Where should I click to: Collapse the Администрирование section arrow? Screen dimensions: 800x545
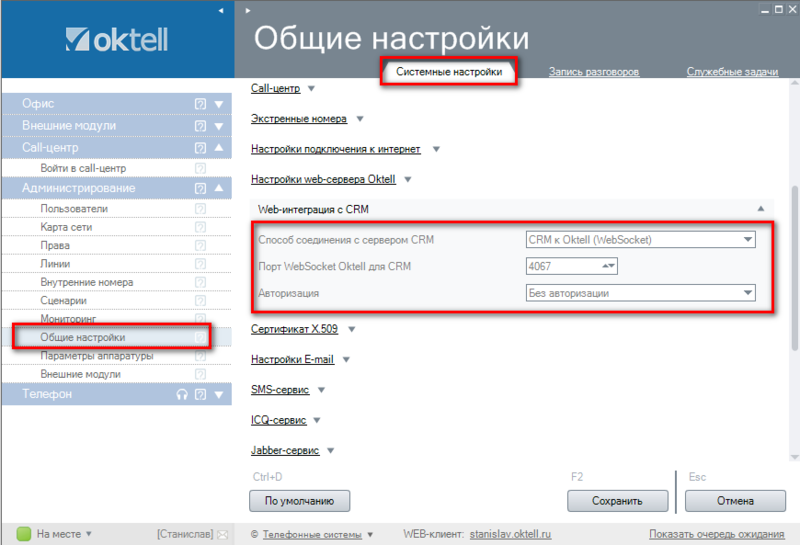click(219, 188)
